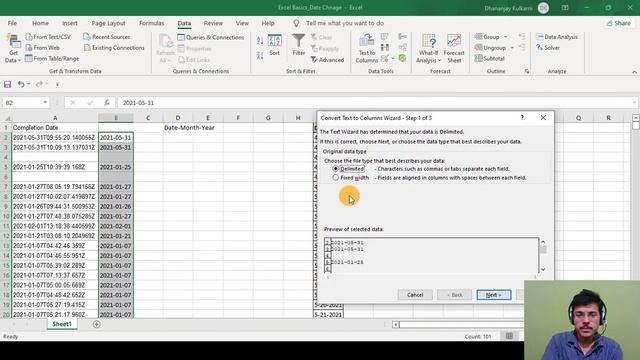Screen dimensions: 640x360
Task: Open Data Analysis tool
Action: point(557,37)
